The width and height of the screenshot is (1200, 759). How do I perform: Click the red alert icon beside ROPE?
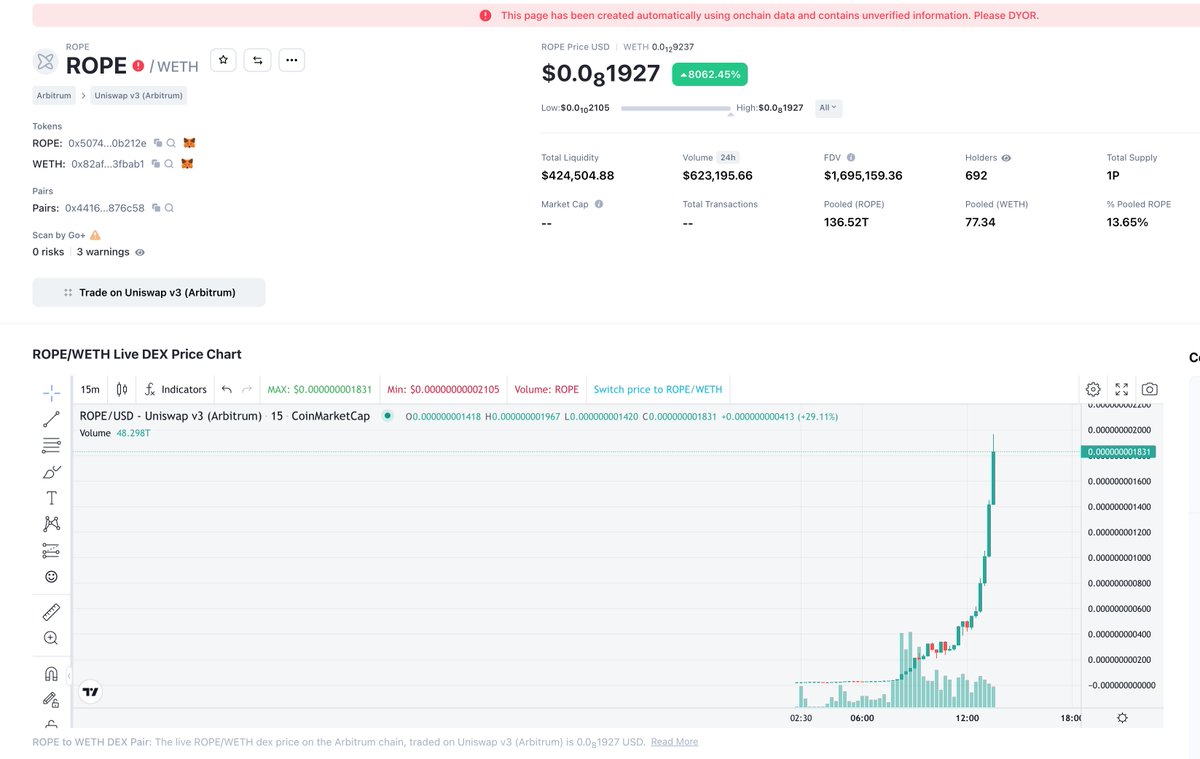pyautogui.click(x=138, y=66)
